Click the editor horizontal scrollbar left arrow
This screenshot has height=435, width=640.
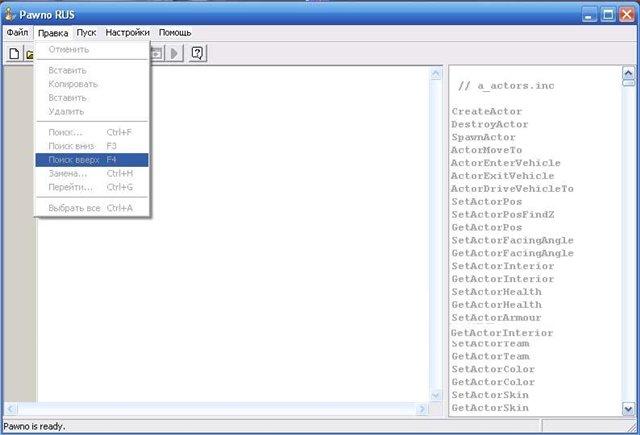tap(11, 408)
